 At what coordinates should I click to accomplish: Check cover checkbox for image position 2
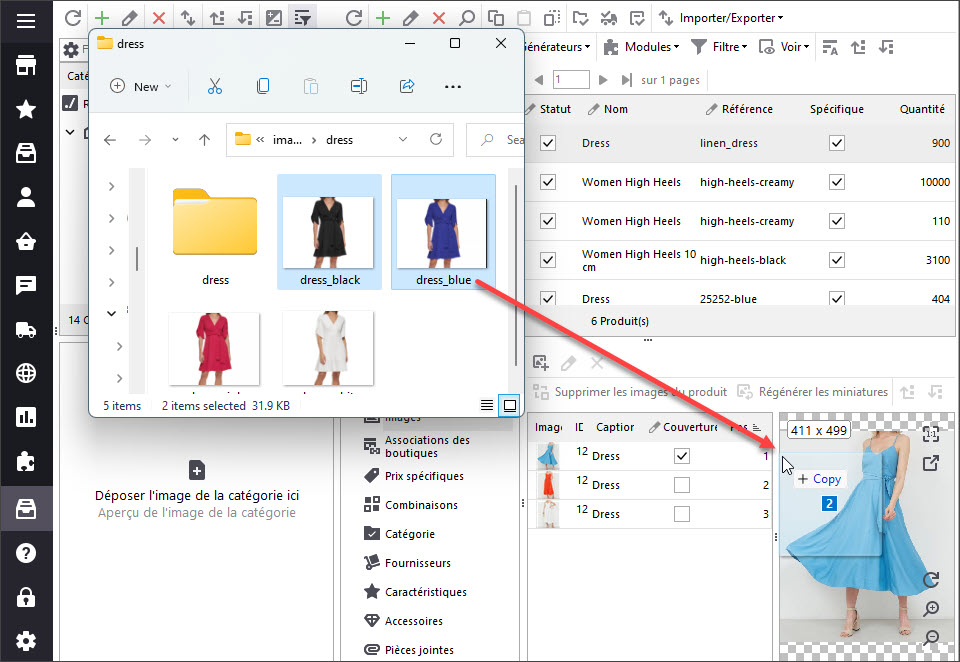click(681, 485)
